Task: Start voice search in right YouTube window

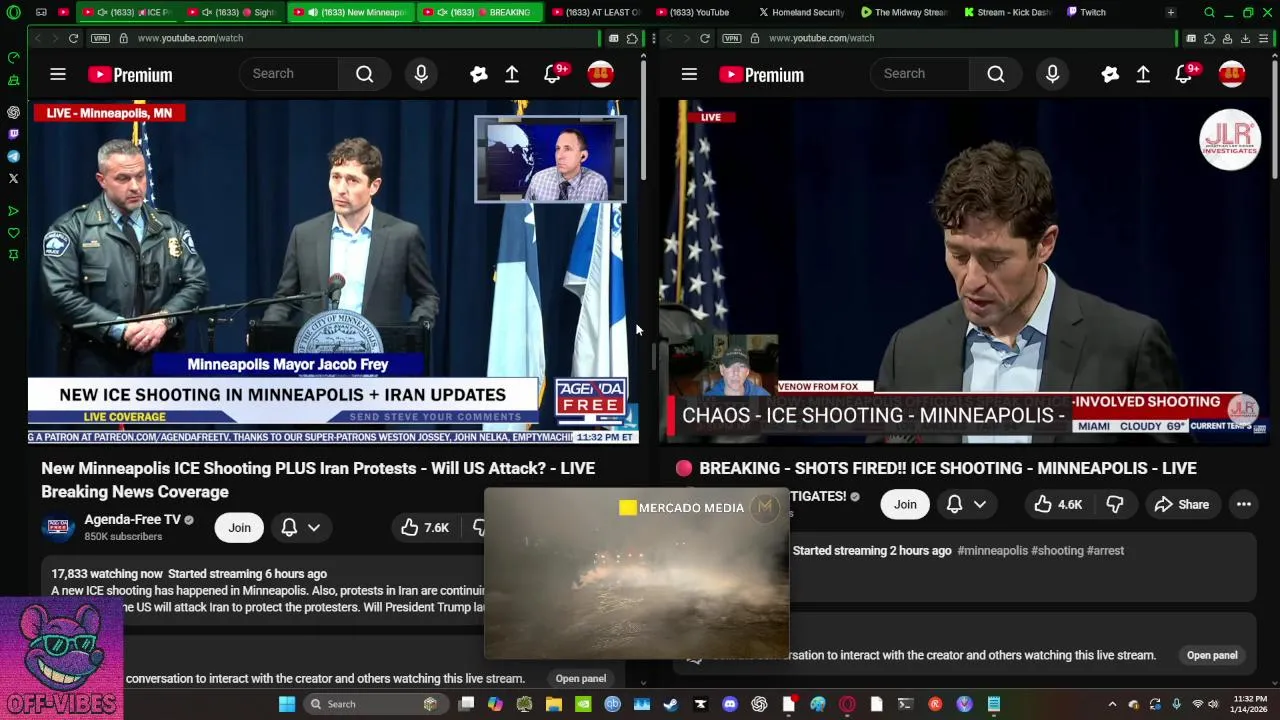Action: [1052, 74]
